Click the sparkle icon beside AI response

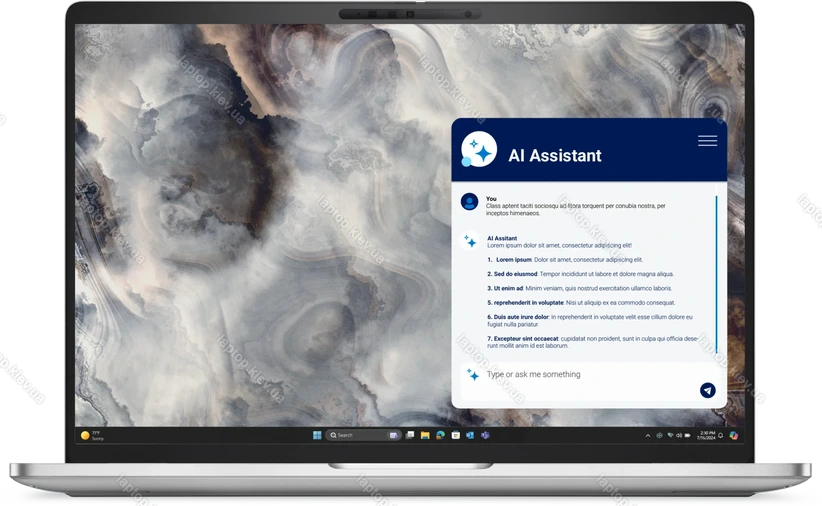[x=469, y=241]
